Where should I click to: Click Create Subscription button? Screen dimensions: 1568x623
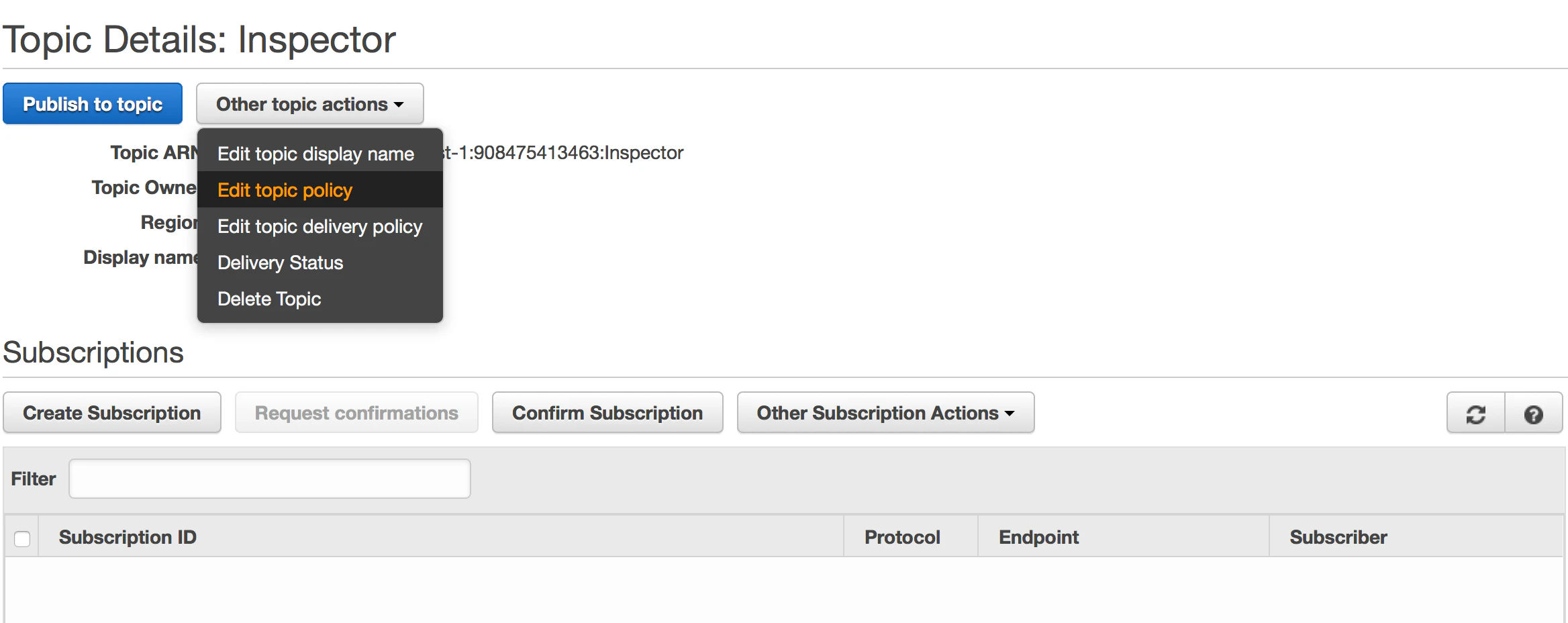coord(112,413)
